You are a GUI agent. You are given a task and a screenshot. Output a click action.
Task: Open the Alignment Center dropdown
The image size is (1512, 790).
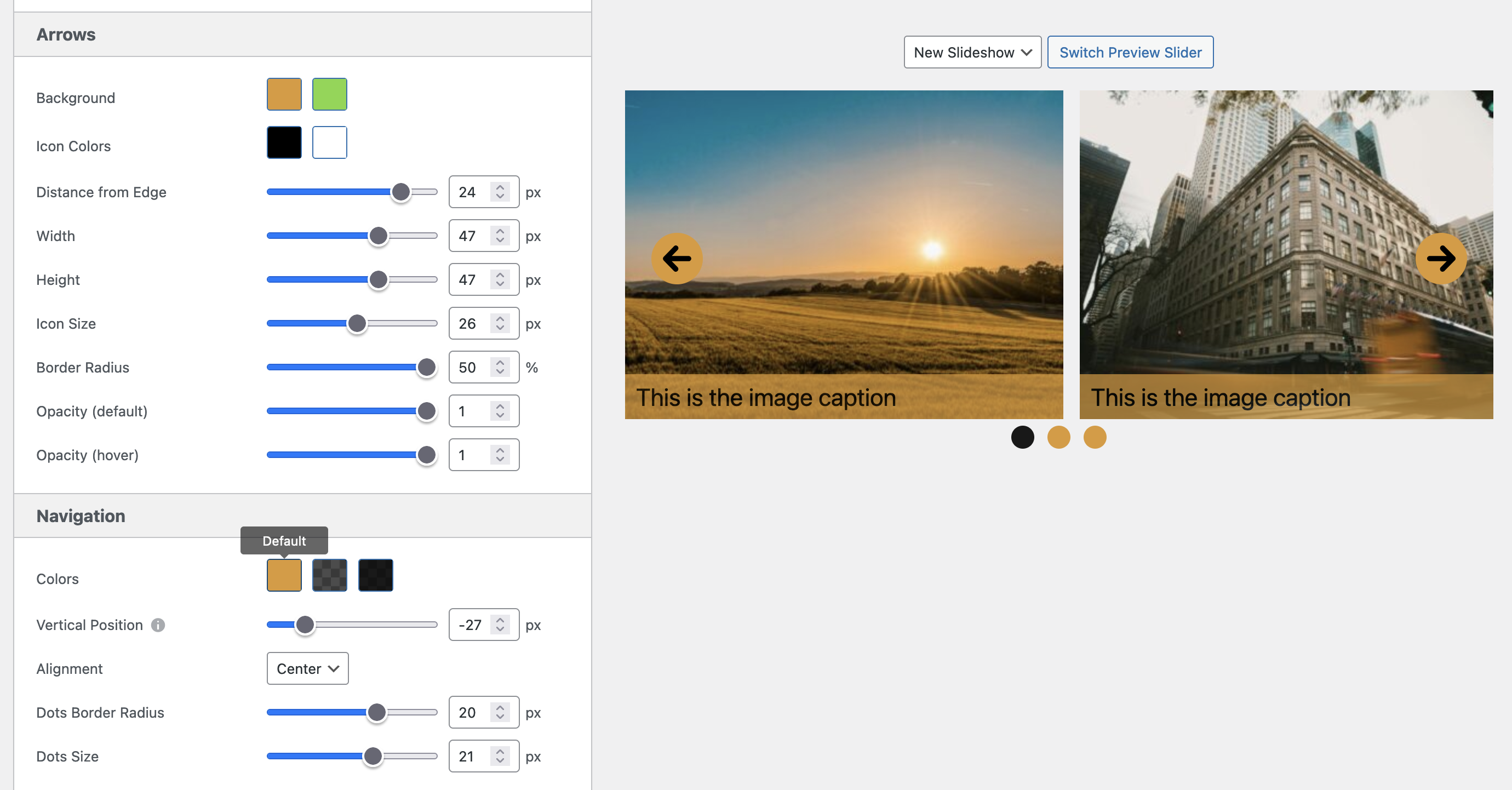(307, 668)
